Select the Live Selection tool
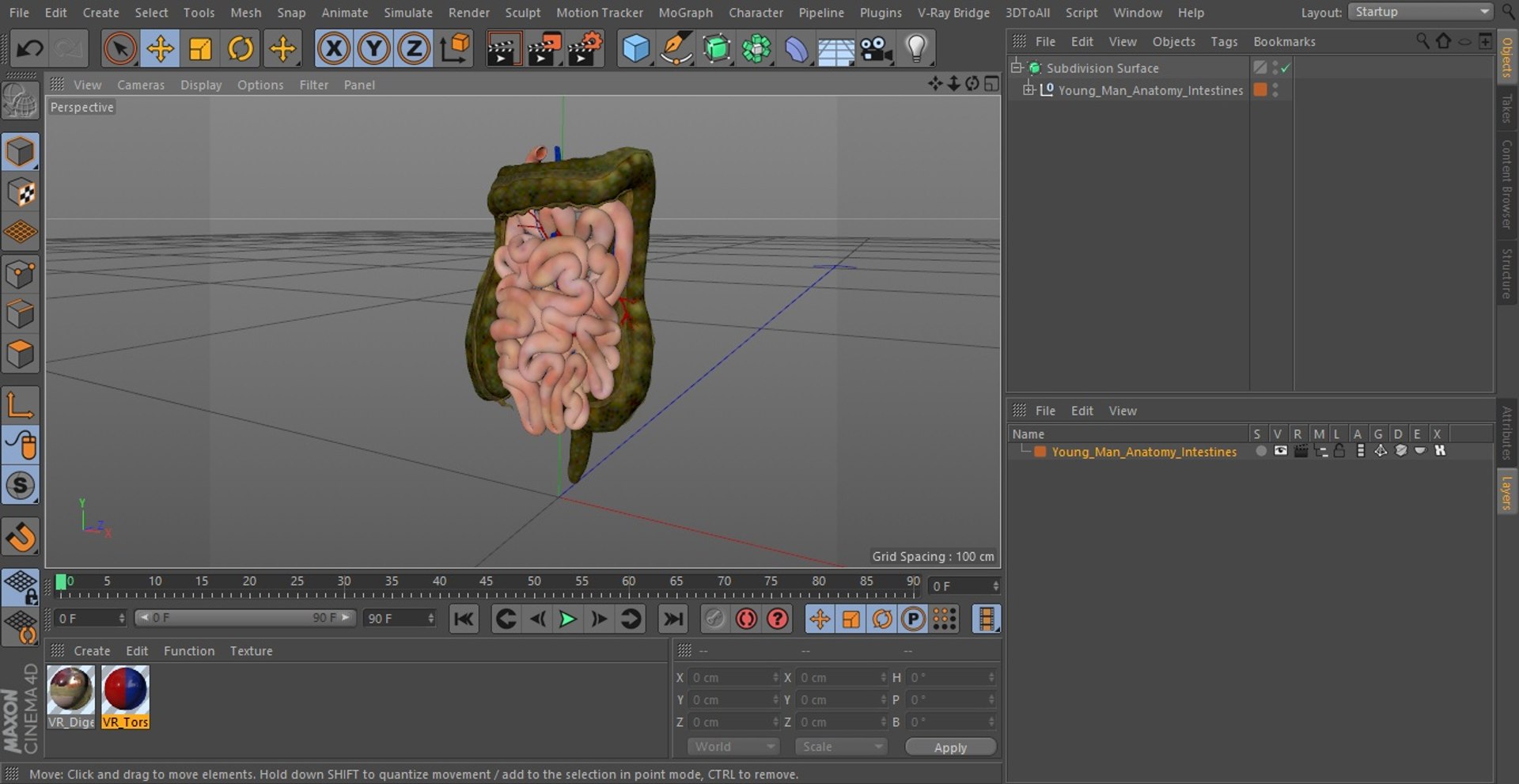The width and height of the screenshot is (1519, 784). (119, 49)
